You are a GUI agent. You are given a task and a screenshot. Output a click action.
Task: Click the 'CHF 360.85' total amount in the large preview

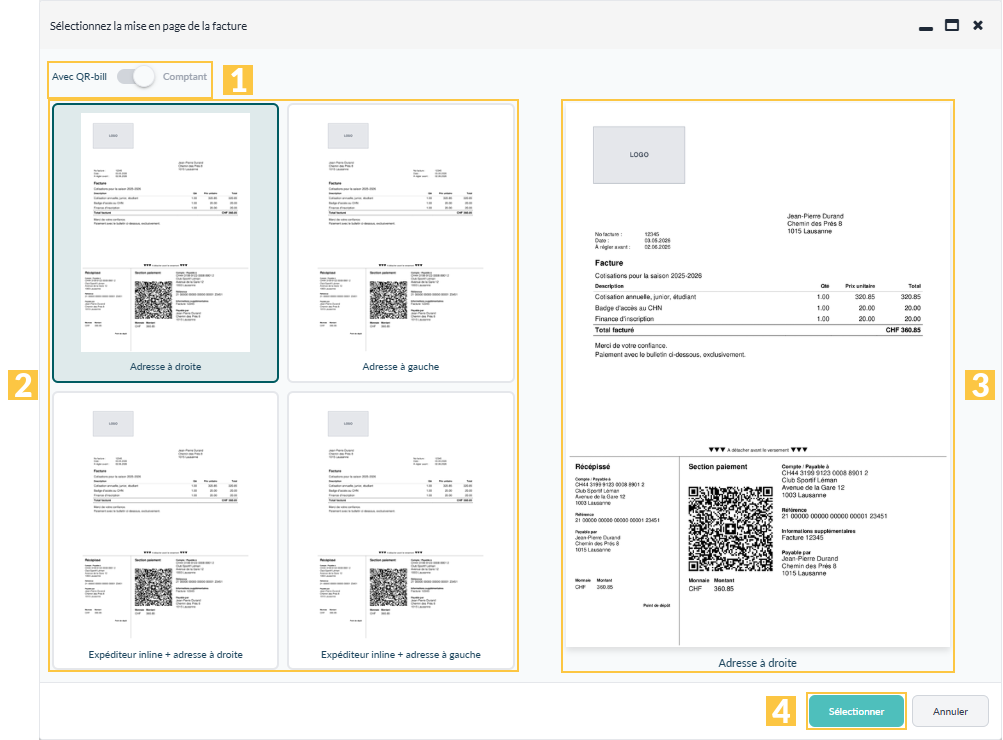coord(903,330)
